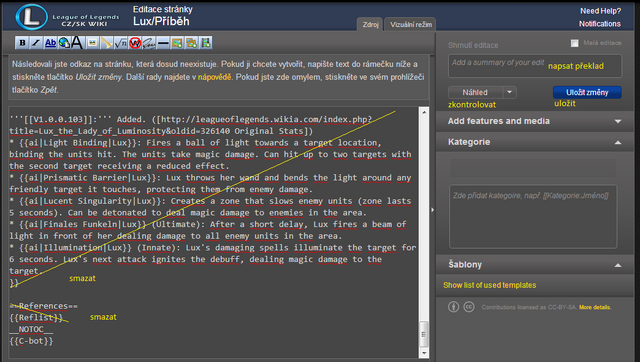The width and height of the screenshot is (640, 362).
Task: Click the Lux/Příběh page title
Action: [161, 21]
